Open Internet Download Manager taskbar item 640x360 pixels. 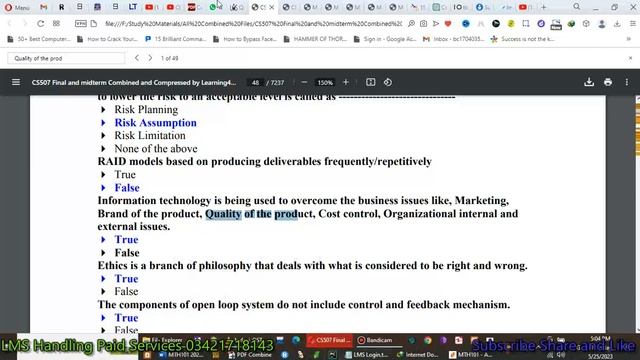[418, 354]
